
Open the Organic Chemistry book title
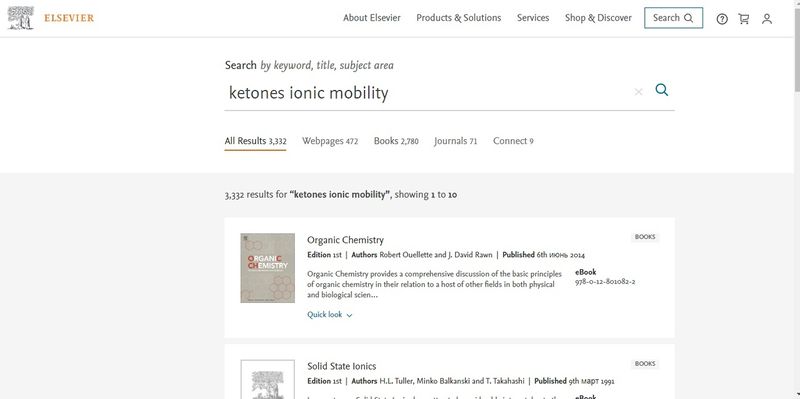[345, 240]
